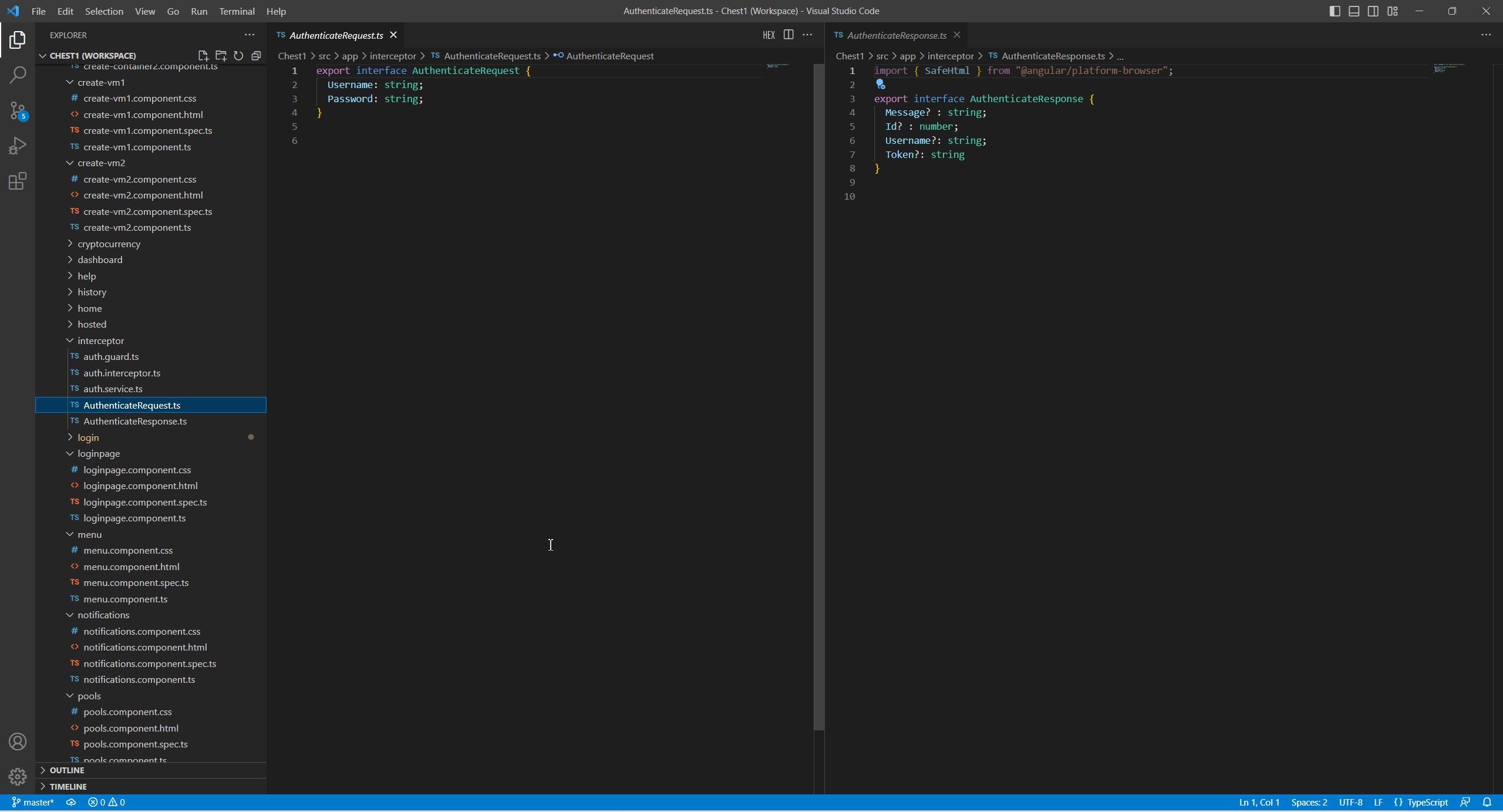
Task: Split the AuthenticateRequest editor right
Action: [788, 35]
